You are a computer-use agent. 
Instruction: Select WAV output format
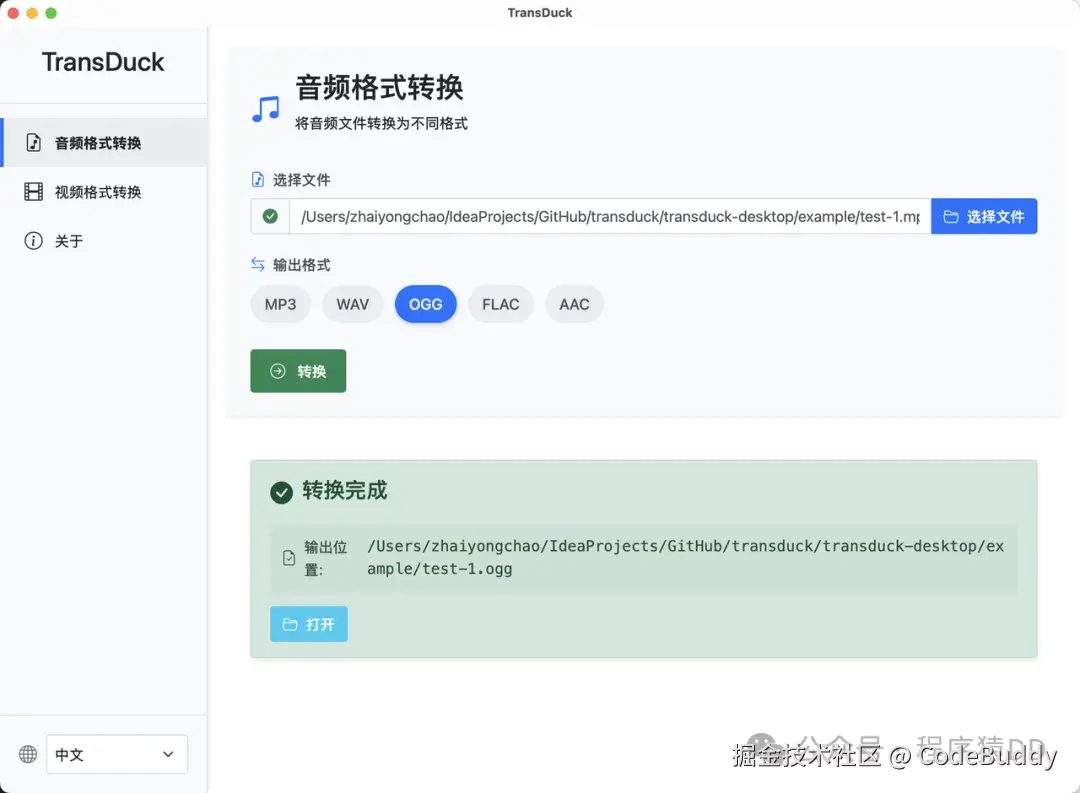coord(353,305)
